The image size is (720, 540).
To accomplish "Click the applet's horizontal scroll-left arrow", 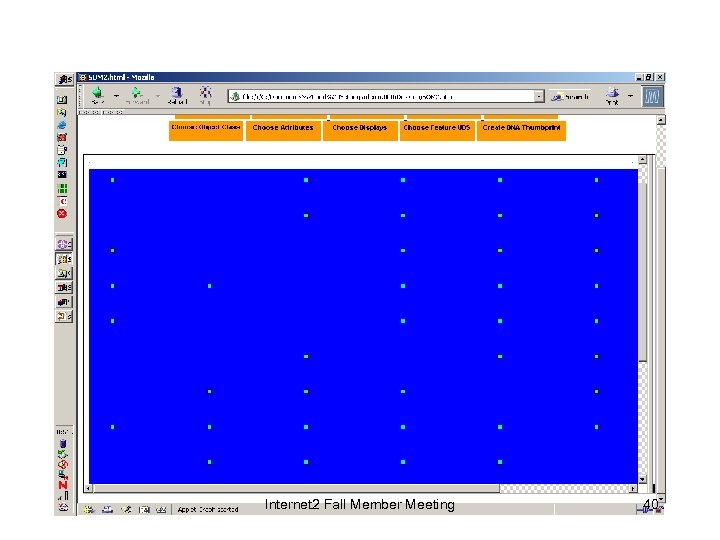I will 89,489.
